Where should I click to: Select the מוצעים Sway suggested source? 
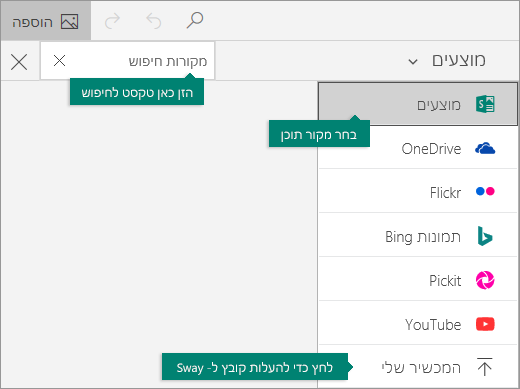tap(418, 104)
